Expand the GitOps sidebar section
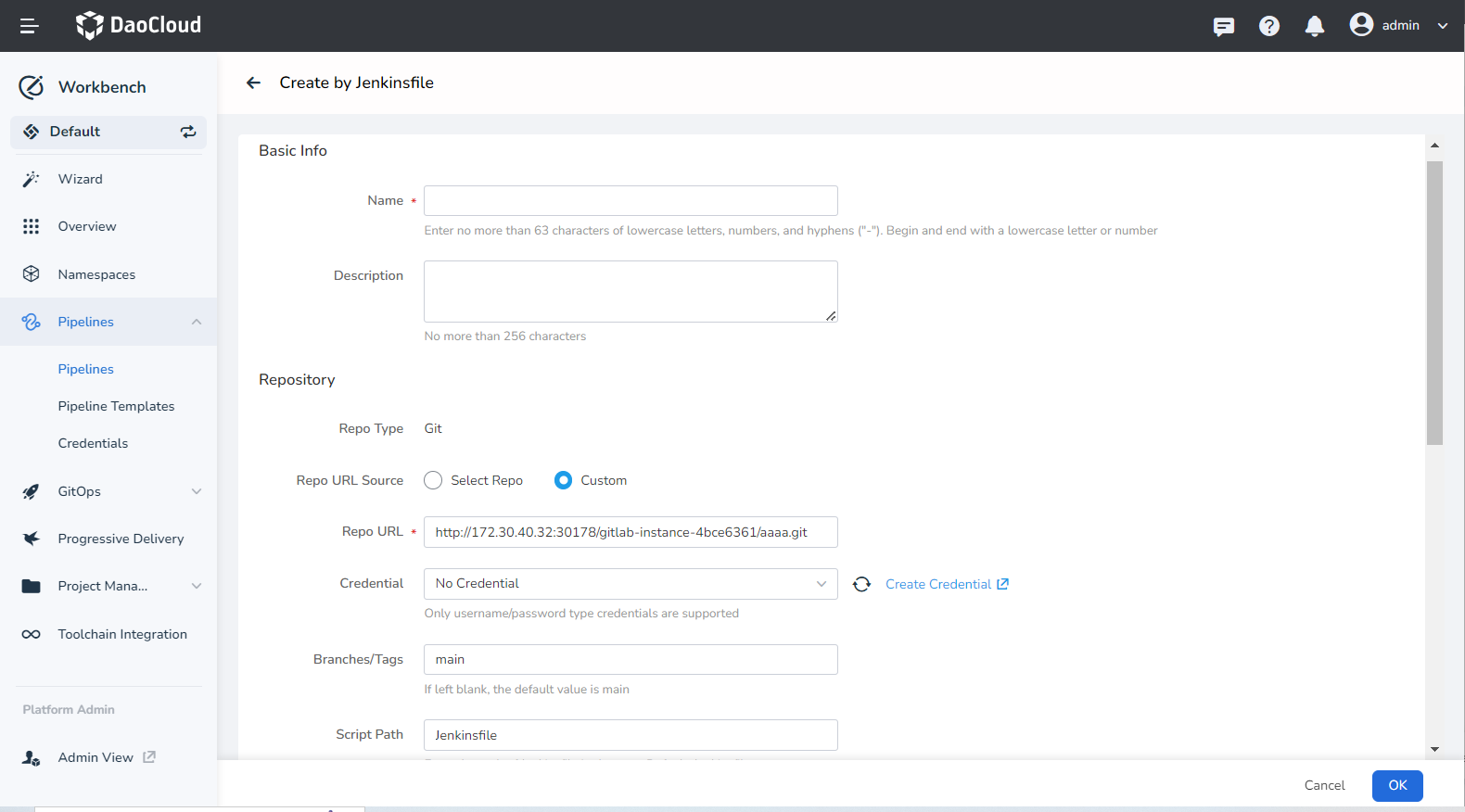 click(x=196, y=491)
